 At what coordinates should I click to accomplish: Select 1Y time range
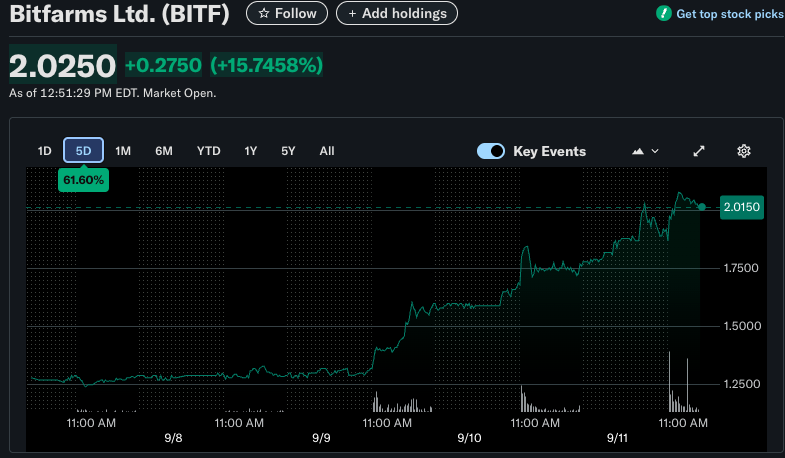point(250,151)
